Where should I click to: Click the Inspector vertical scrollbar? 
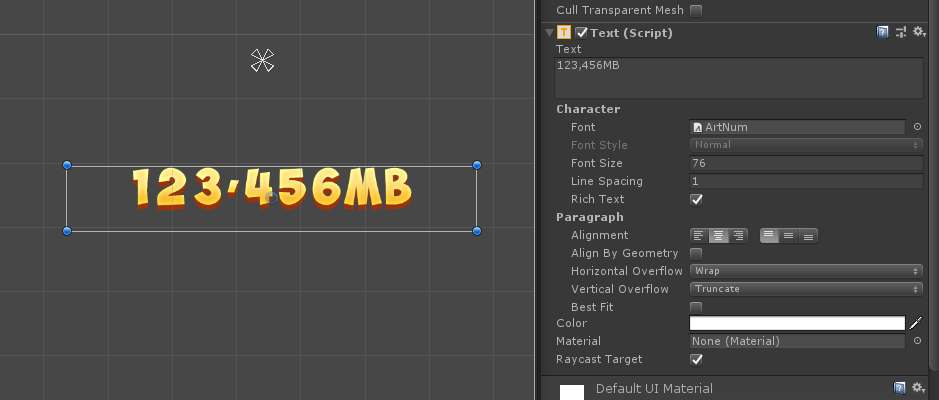934,186
